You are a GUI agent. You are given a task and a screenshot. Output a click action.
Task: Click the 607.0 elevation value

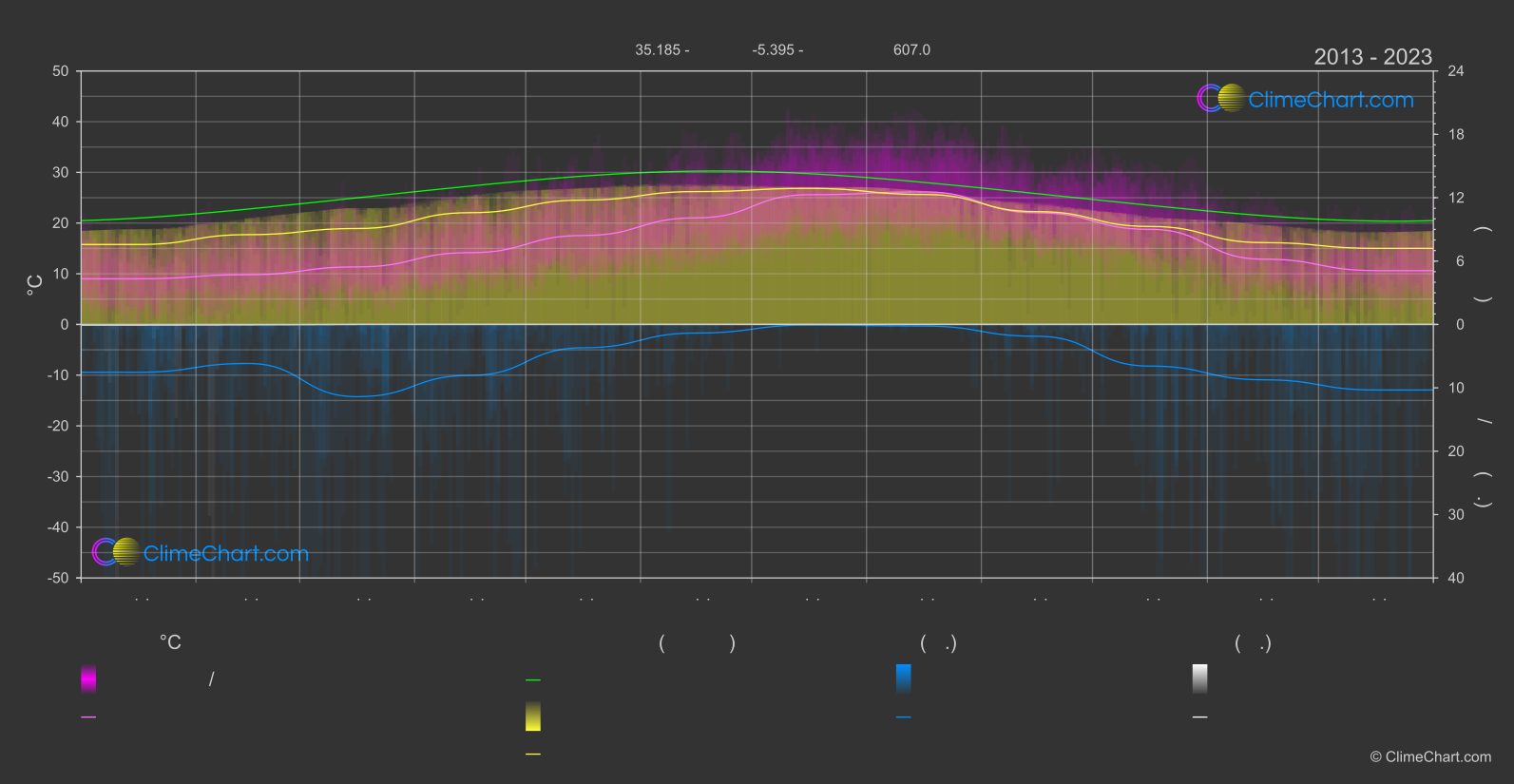(911, 50)
